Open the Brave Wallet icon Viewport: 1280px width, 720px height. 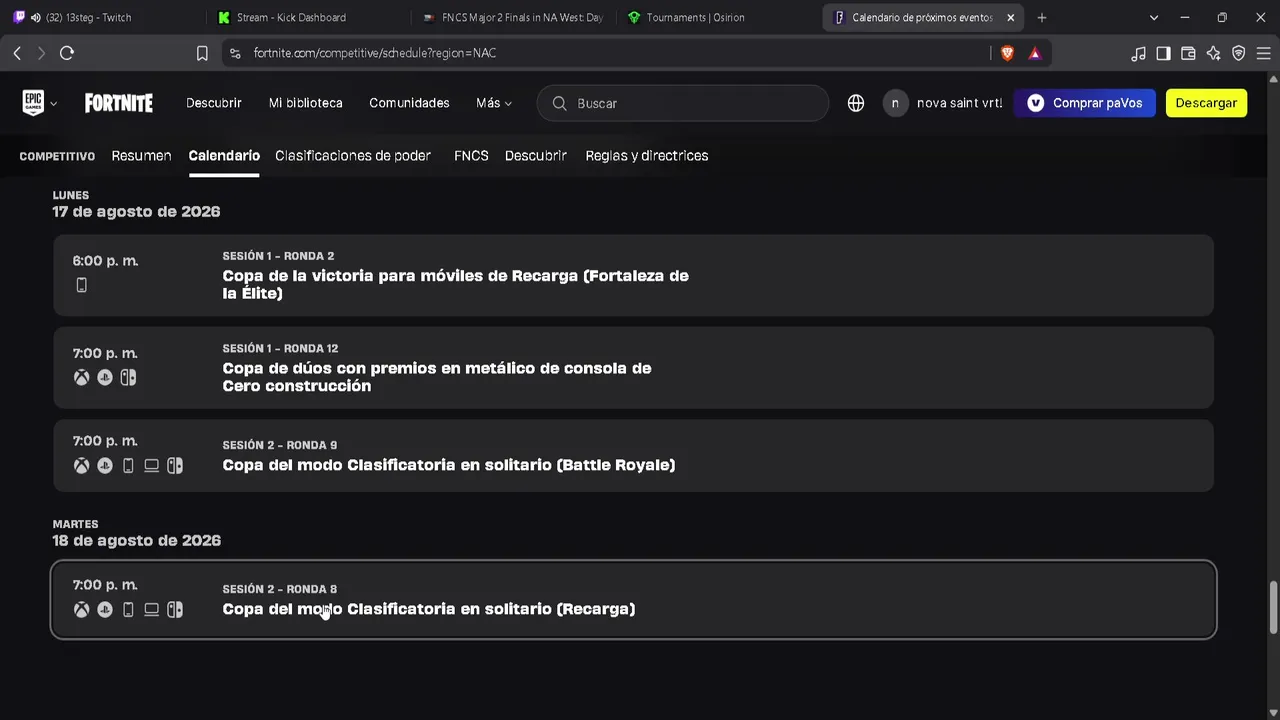[x=1188, y=53]
